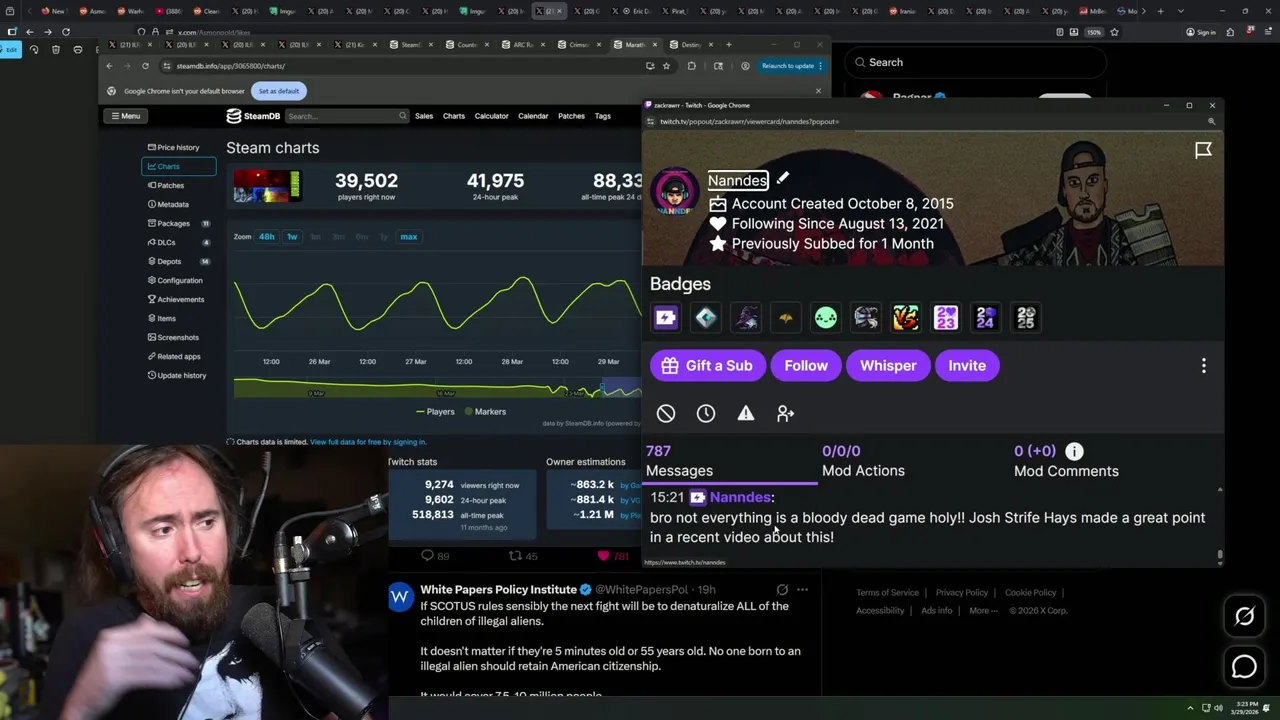
Task: Click the Mod Comments info icon
Action: [1074, 451]
